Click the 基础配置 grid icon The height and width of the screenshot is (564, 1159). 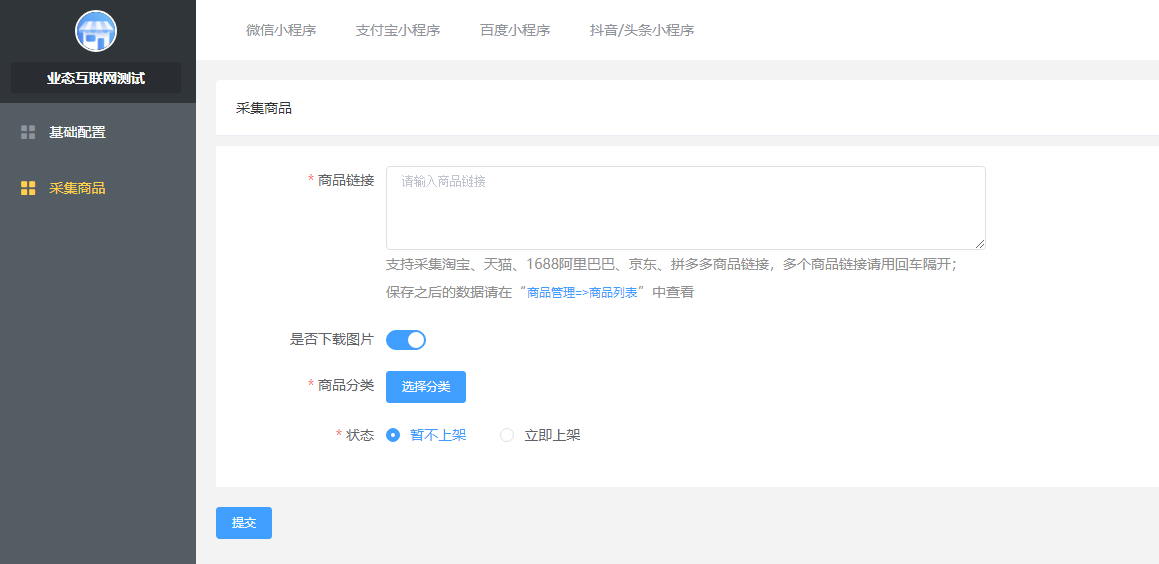click(28, 132)
